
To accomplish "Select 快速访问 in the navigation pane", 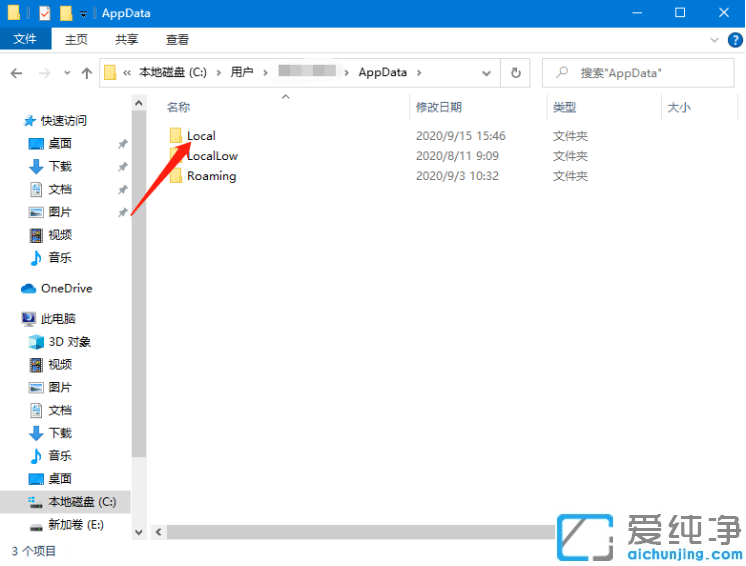I will [x=64, y=121].
